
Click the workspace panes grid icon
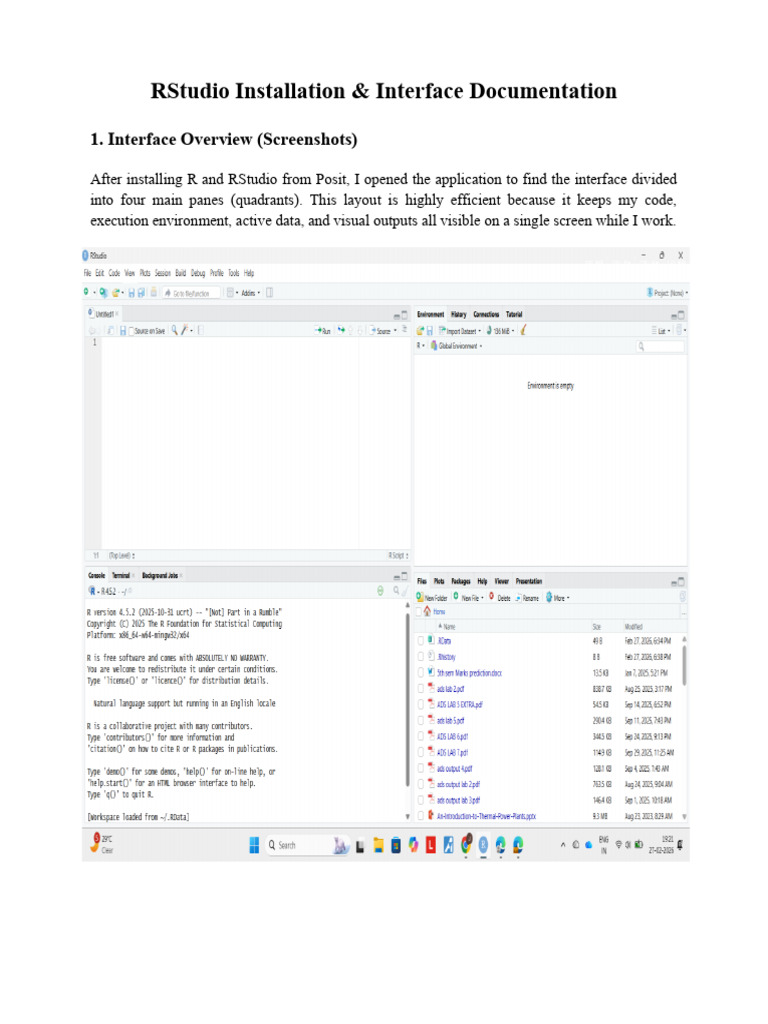tap(231, 293)
